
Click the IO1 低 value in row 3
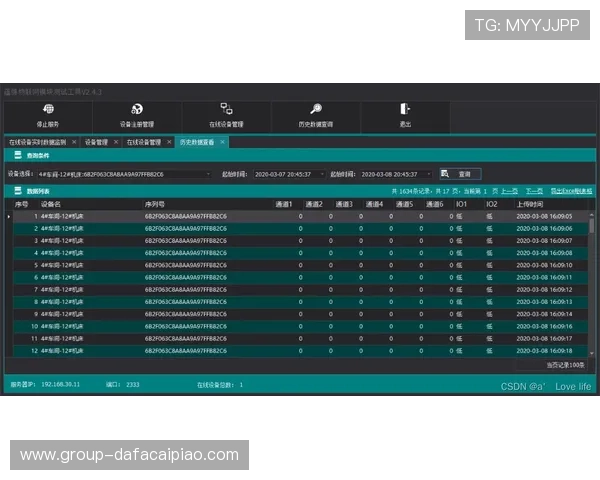pyautogui.click(x=459, y=241)
